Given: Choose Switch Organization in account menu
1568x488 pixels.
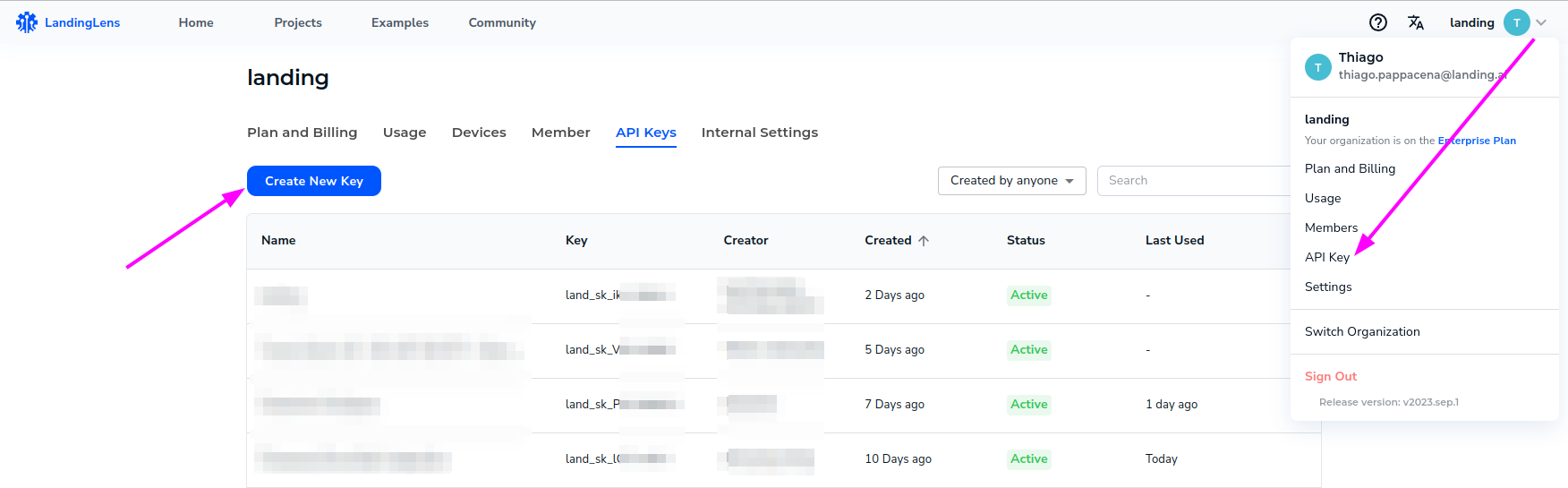Looking at the screenshot, I should click(x=1362, y=331).
